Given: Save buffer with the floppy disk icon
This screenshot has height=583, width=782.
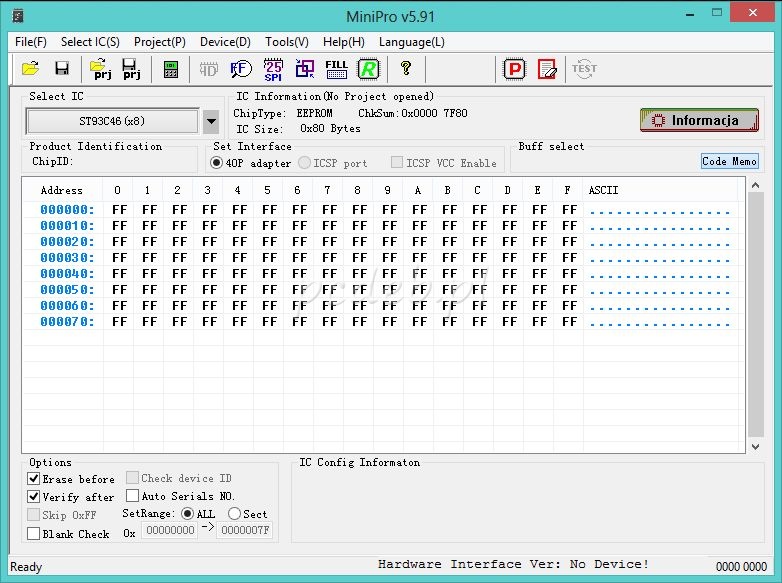Looking at the screenshot, I should click(x=62, y=68).
